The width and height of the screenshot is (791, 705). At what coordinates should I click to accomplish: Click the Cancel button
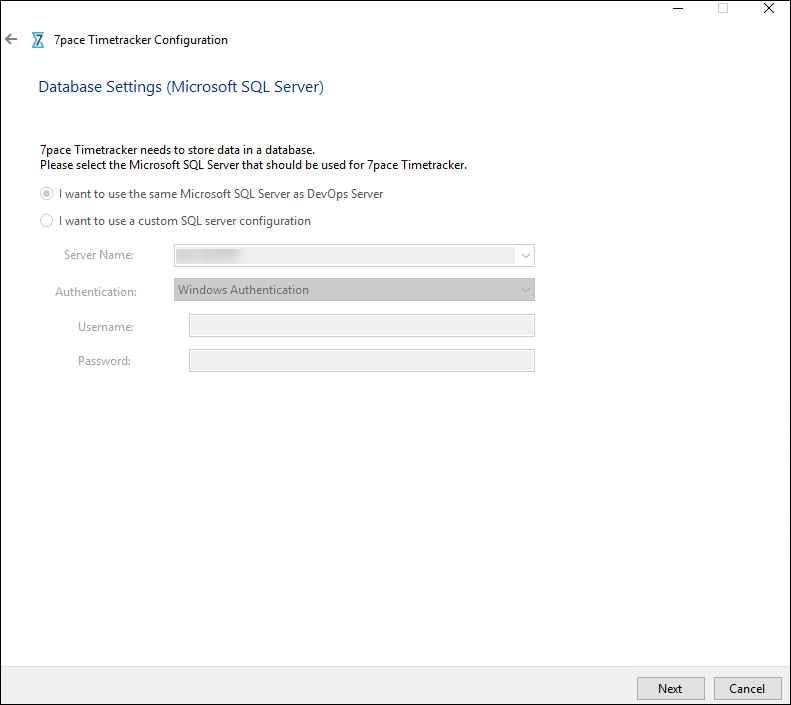coord(747,688)
